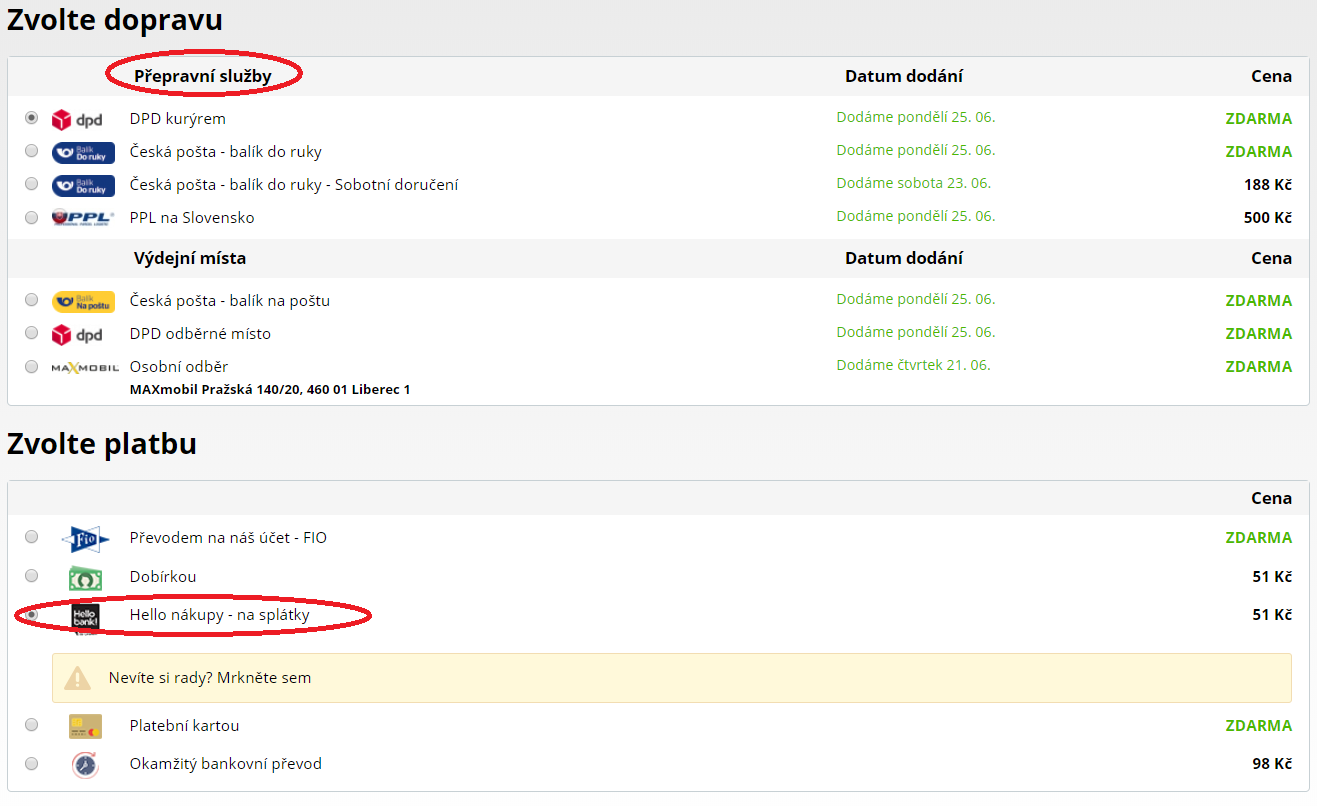Click the 'Česká pošta - balík do ruky - Sobotní doručení' label

click(294, 185)
